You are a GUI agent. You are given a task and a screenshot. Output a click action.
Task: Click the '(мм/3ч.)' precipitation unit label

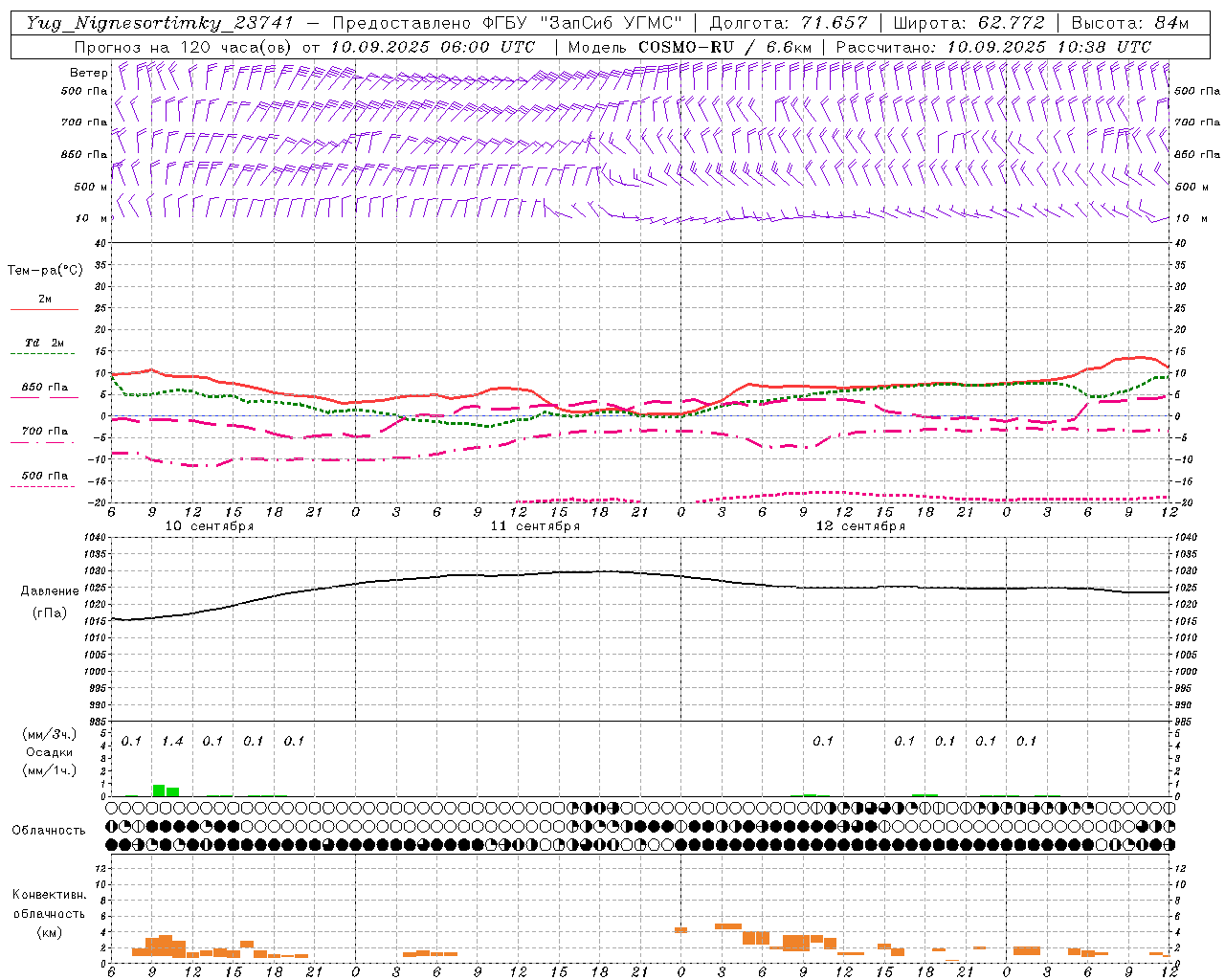pyautogui.click(x=50, y=734)
